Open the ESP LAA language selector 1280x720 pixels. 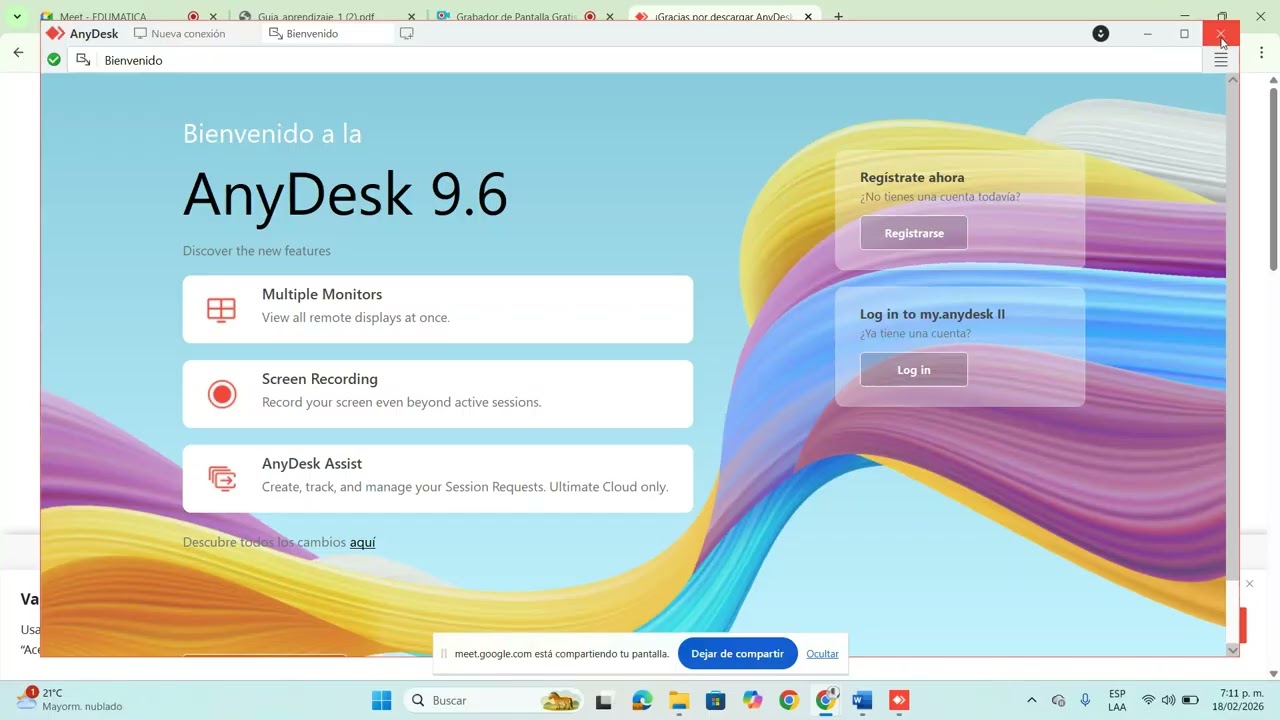(1117, 700)
